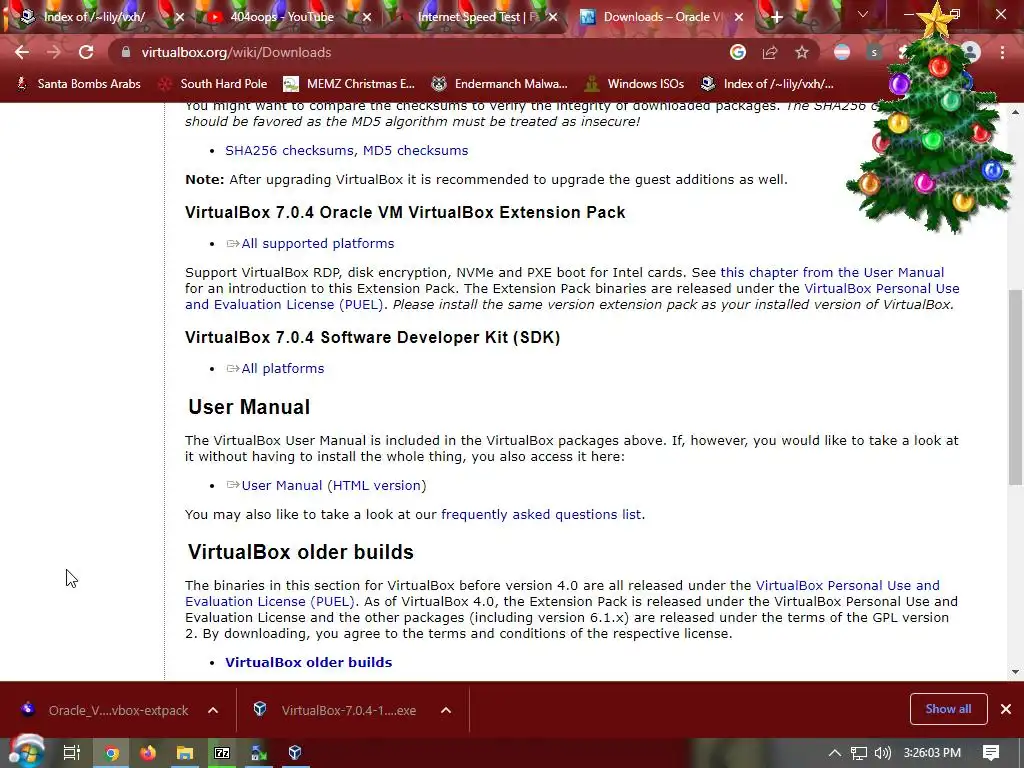Open the Windows ISOs bookmark

click(635, 84)
